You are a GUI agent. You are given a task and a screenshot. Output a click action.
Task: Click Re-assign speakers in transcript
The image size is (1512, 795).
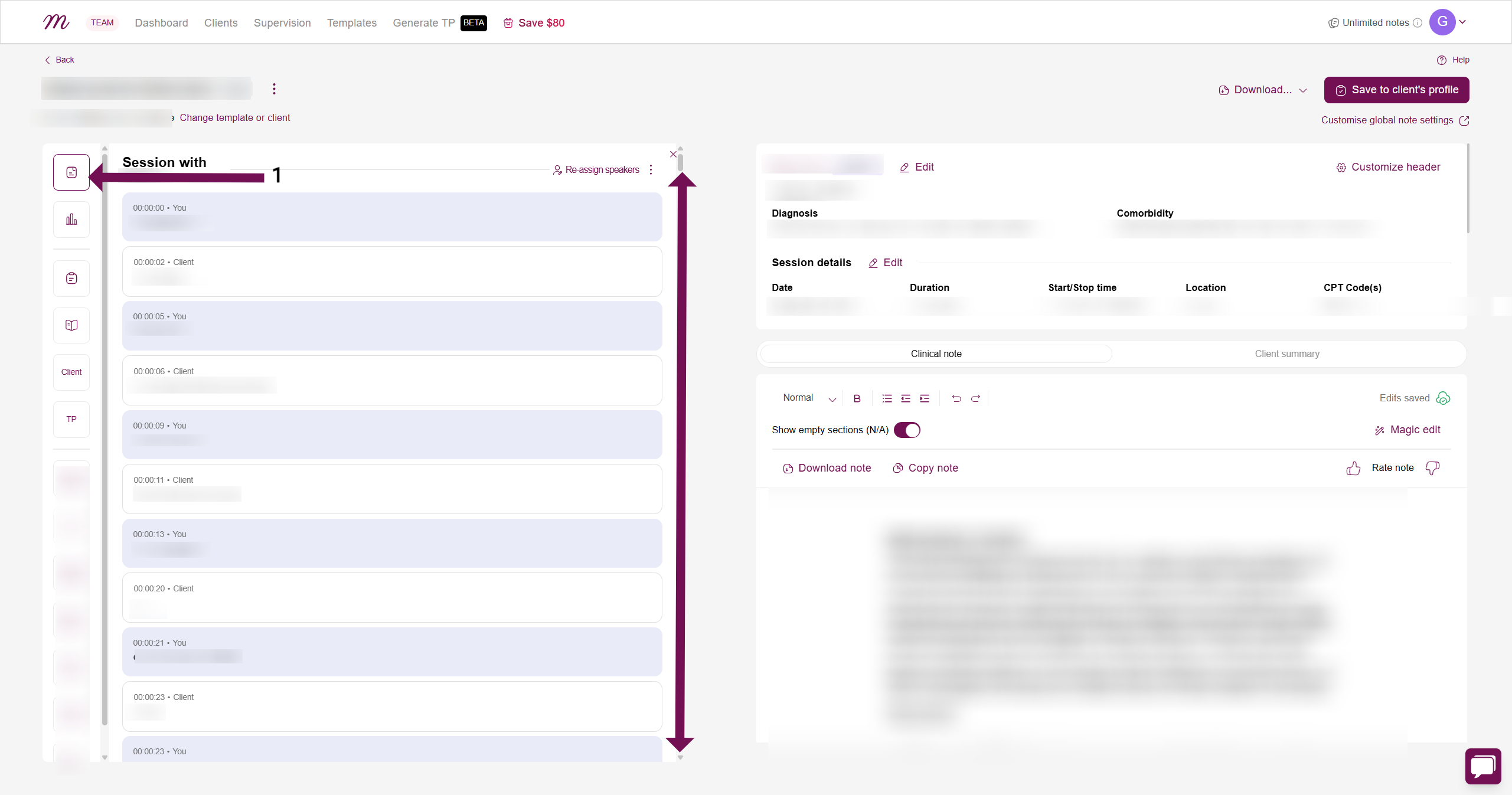click(x=596, y=170)
